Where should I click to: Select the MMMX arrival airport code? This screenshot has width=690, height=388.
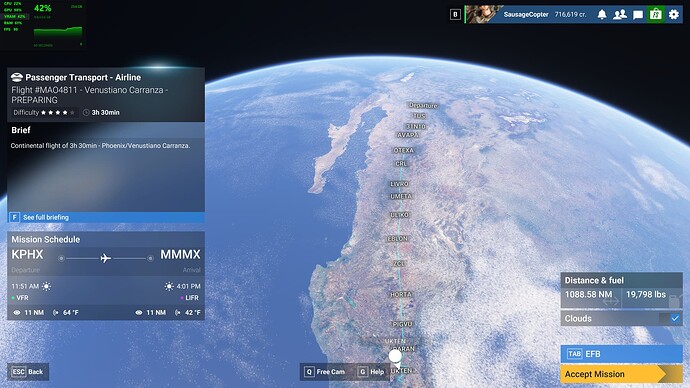tap(180, 254)
